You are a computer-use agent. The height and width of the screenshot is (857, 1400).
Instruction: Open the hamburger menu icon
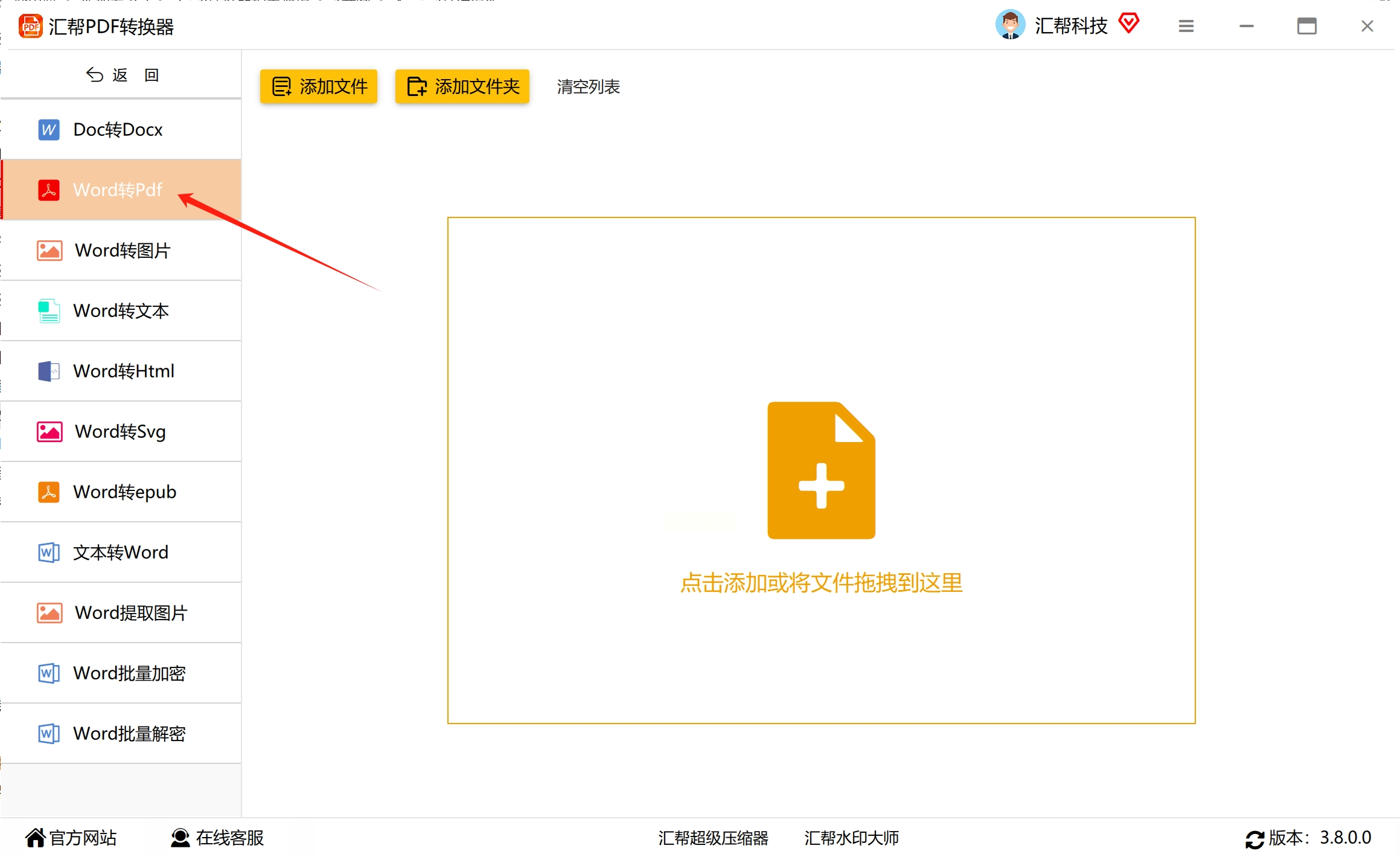(1186, 26)
